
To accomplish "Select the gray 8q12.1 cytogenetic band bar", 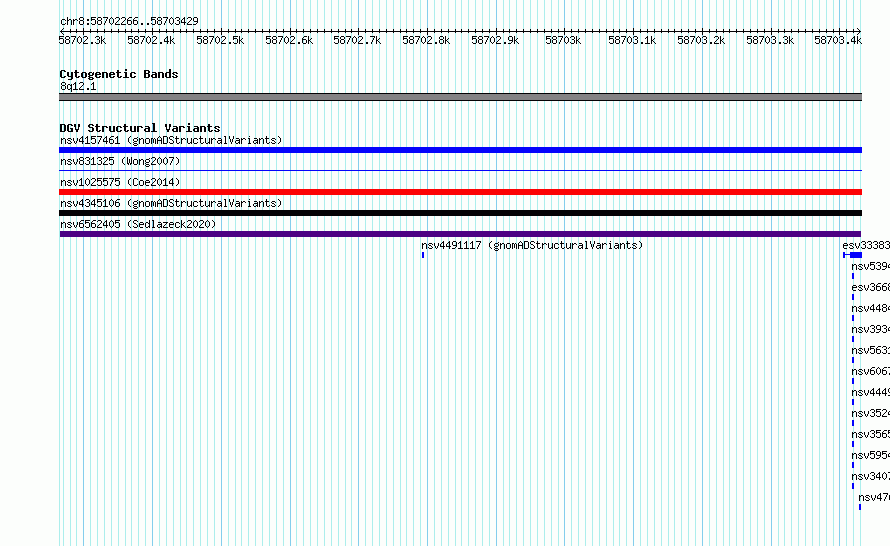I will coord(460,97).
